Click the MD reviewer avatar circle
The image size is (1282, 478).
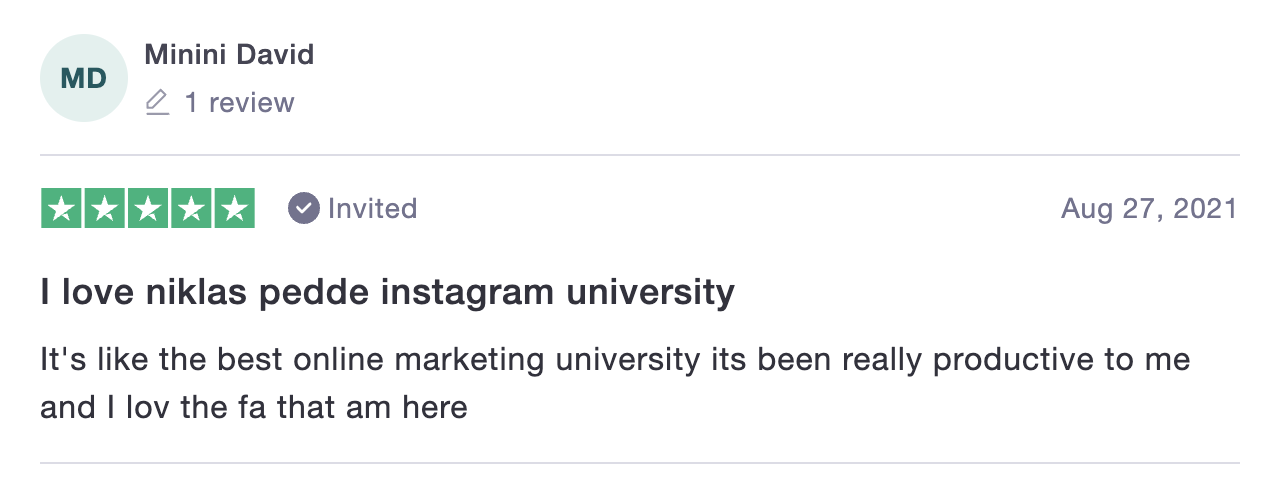pos(84,78)
